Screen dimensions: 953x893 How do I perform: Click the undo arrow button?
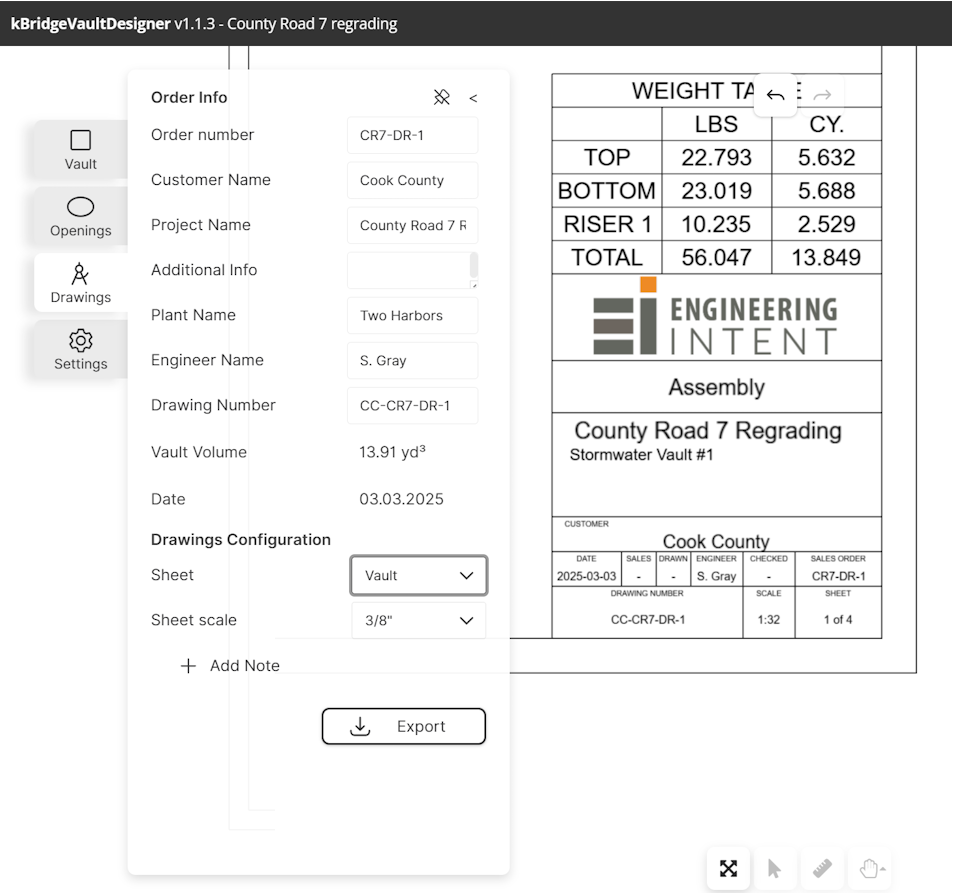click(775, 95)
